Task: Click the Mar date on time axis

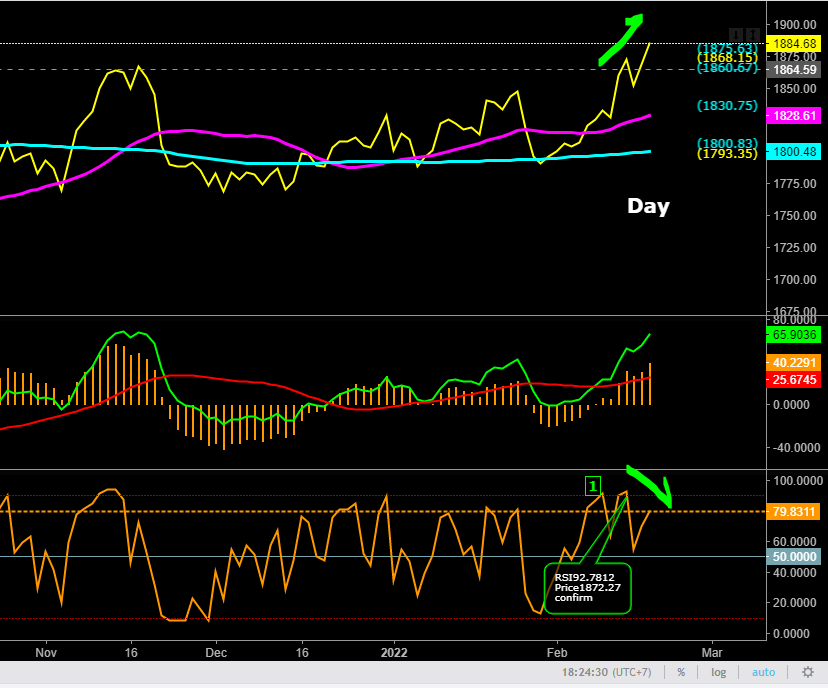Action: [x=712, y=653]
